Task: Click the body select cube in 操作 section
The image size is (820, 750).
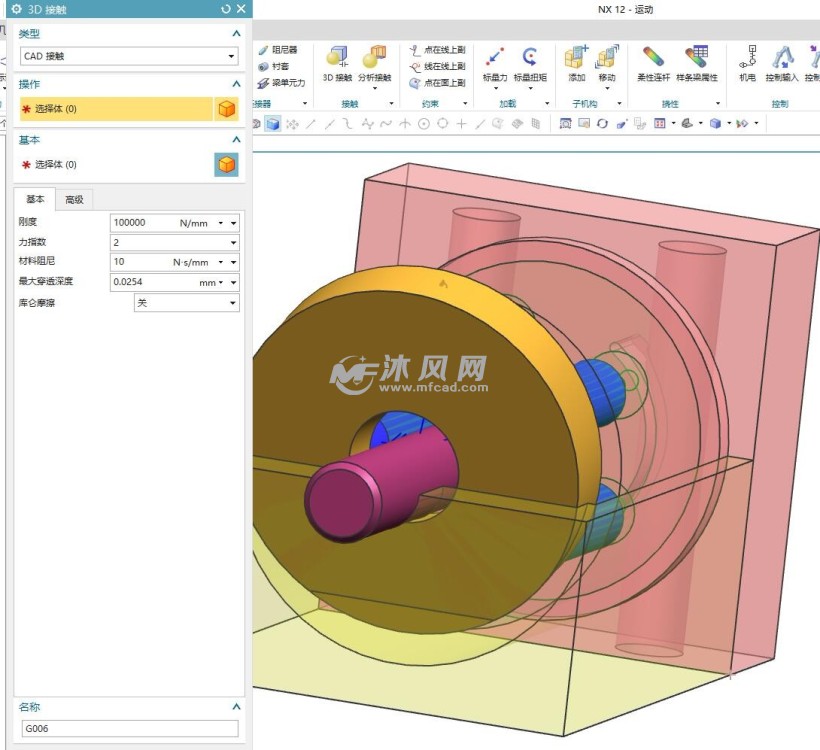Action: pyautogui.click(x=227, y=109)
